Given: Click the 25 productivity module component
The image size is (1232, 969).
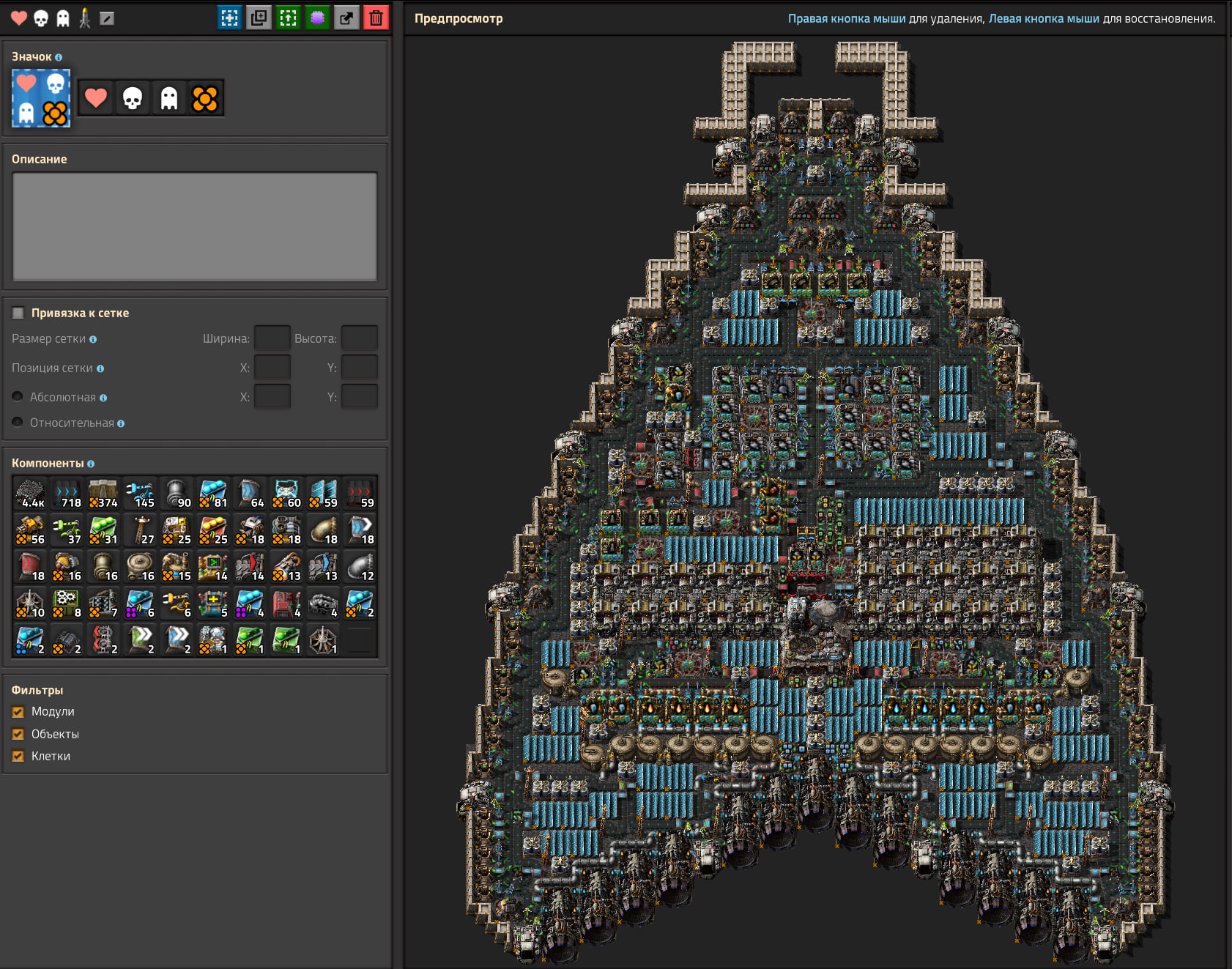Looking at the screenshot, I should click(213, 530).
